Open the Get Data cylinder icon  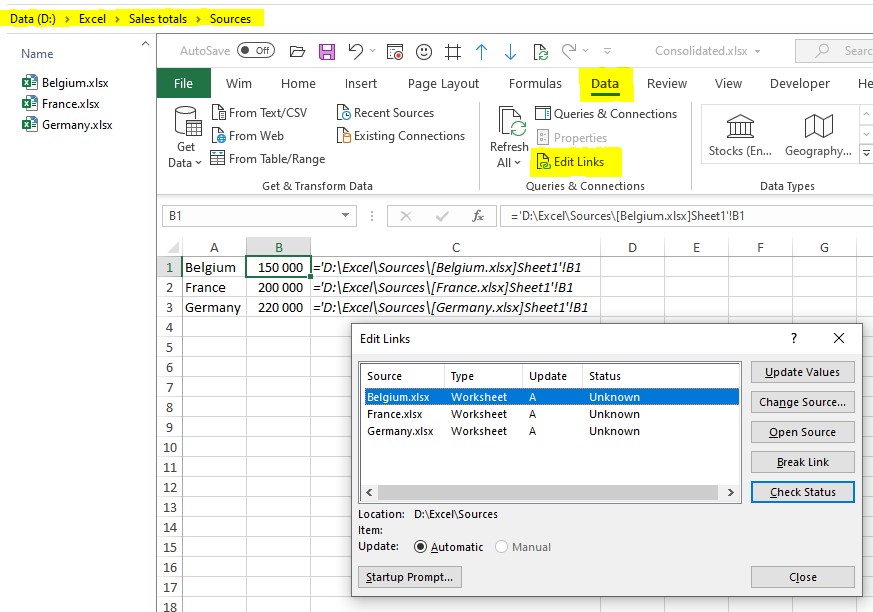(x=186, y=122)
